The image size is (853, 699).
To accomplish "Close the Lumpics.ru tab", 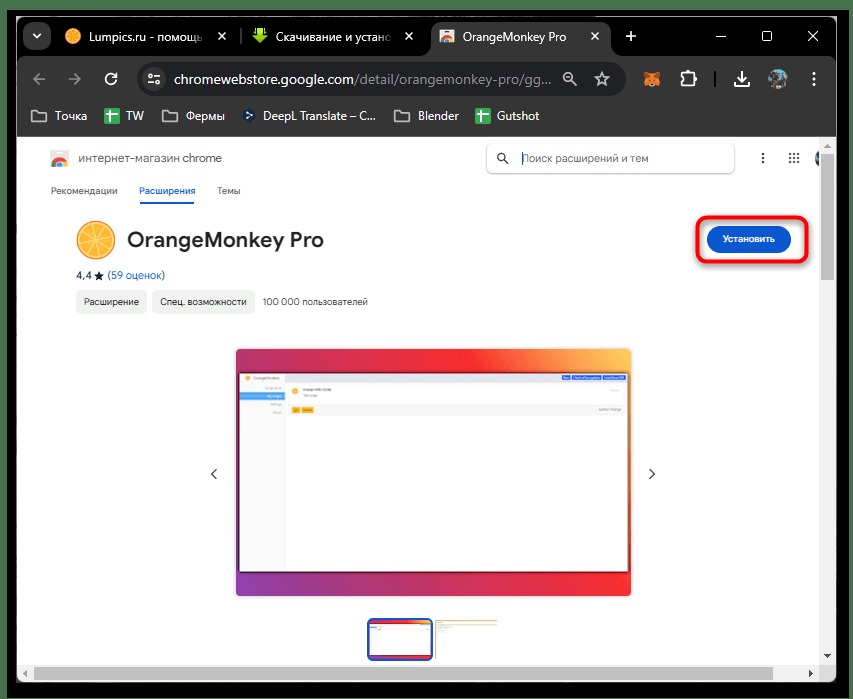I will pyautogui.click(x=222, y=36).
